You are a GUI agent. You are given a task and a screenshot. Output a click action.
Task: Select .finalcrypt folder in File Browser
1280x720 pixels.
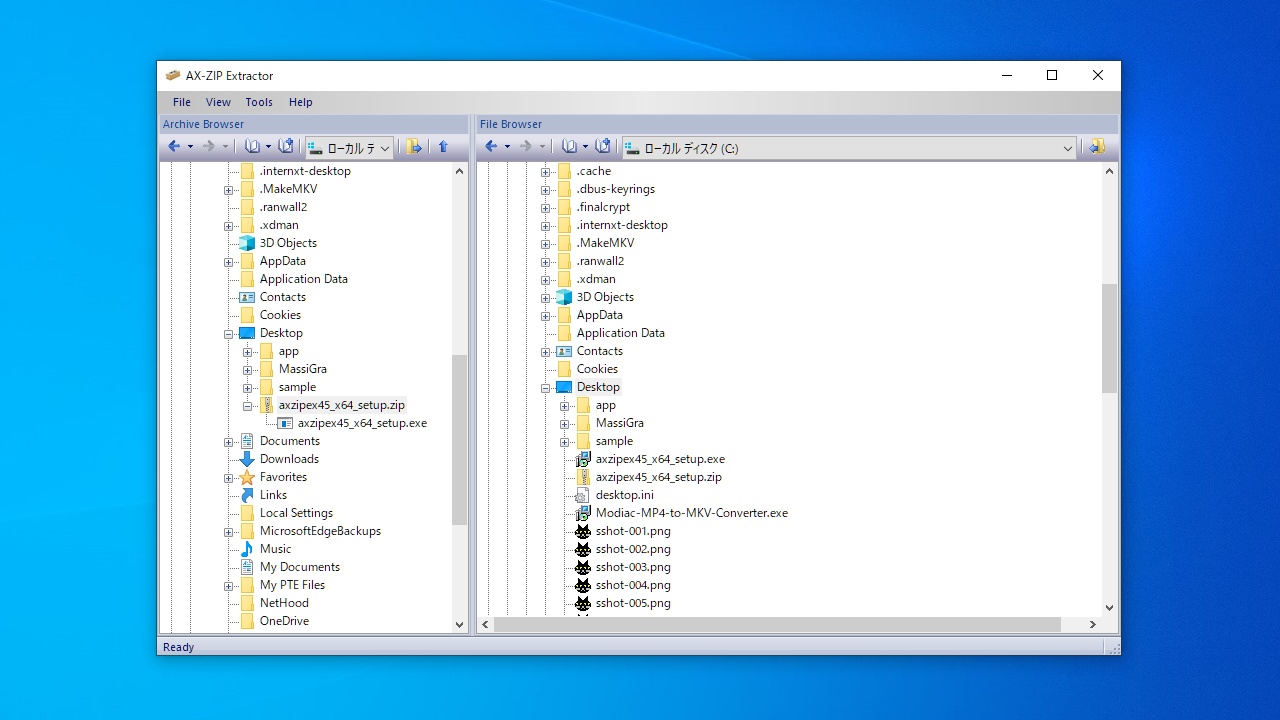tap(603, 207)
